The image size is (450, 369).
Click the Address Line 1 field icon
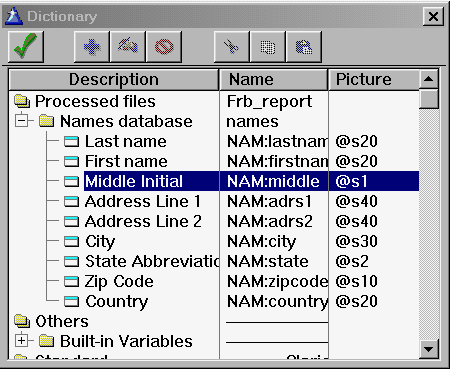71,202
